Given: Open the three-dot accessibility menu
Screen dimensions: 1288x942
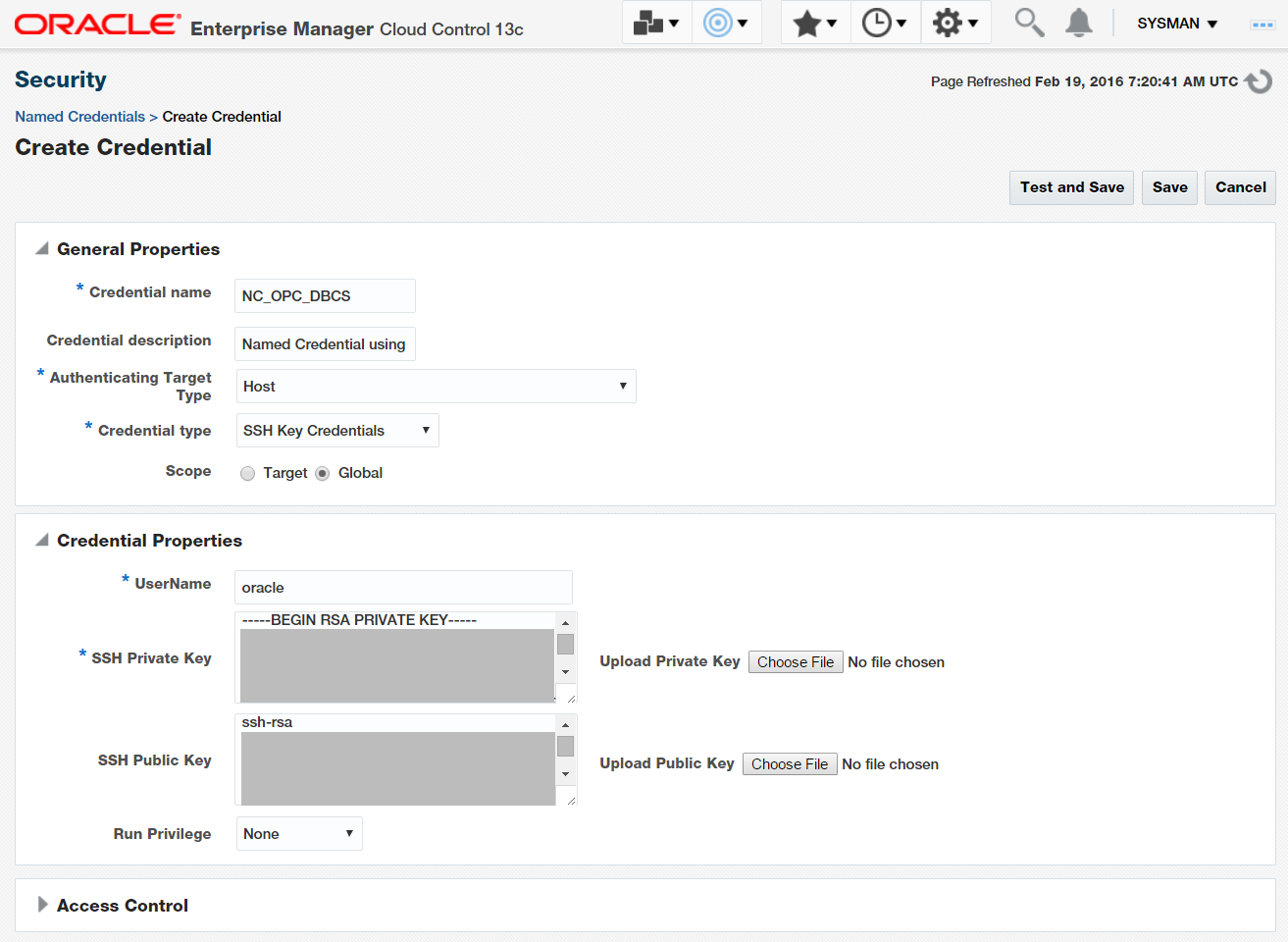Looking at the screenshot, I should (x=1262, y=24).
